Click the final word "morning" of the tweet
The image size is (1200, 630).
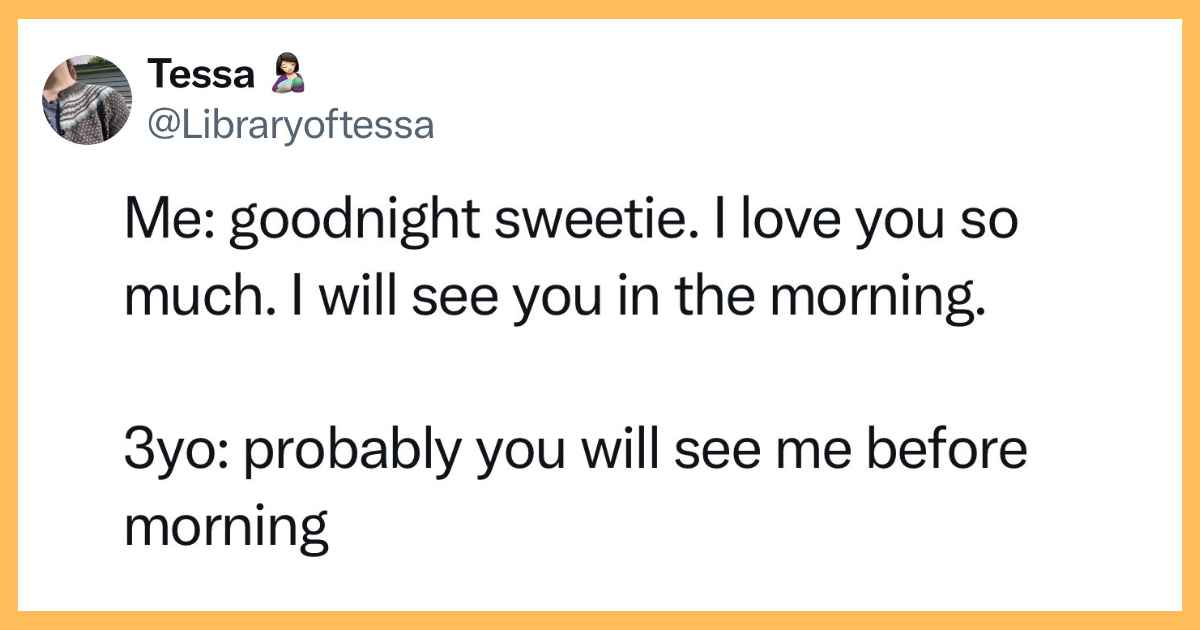tap(226, 527)
